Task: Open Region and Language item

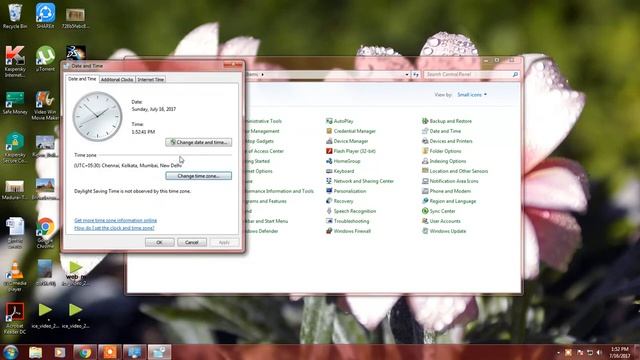Action: pos(449,201)
